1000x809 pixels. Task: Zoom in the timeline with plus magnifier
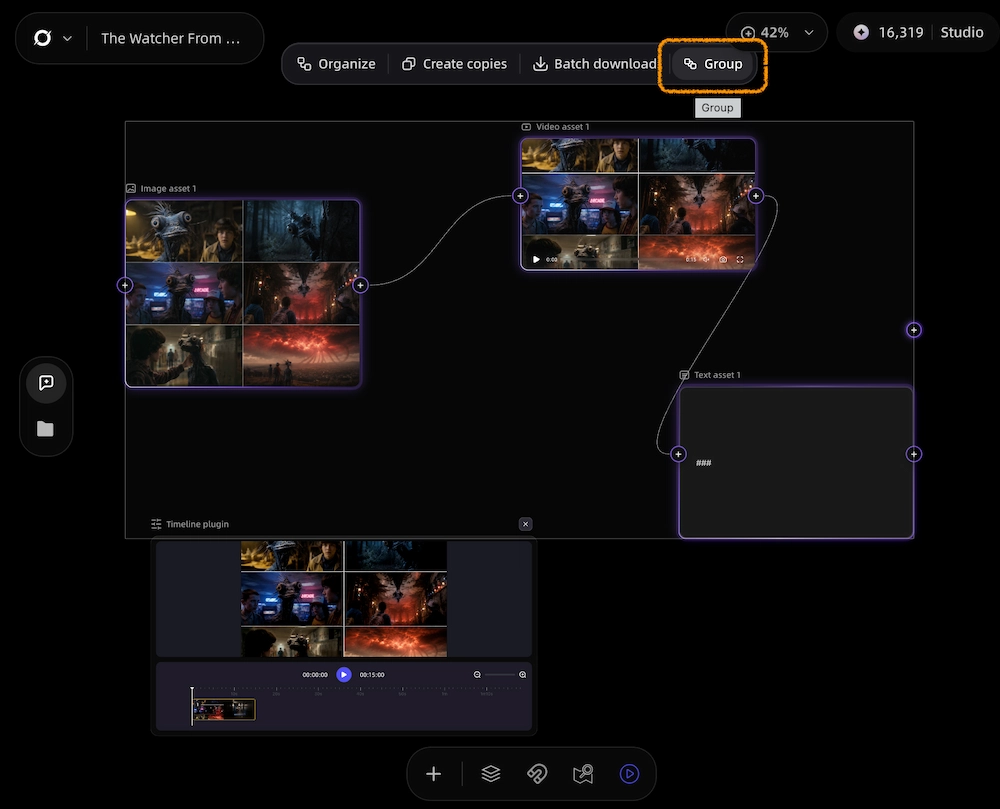(x=522, y=674)
